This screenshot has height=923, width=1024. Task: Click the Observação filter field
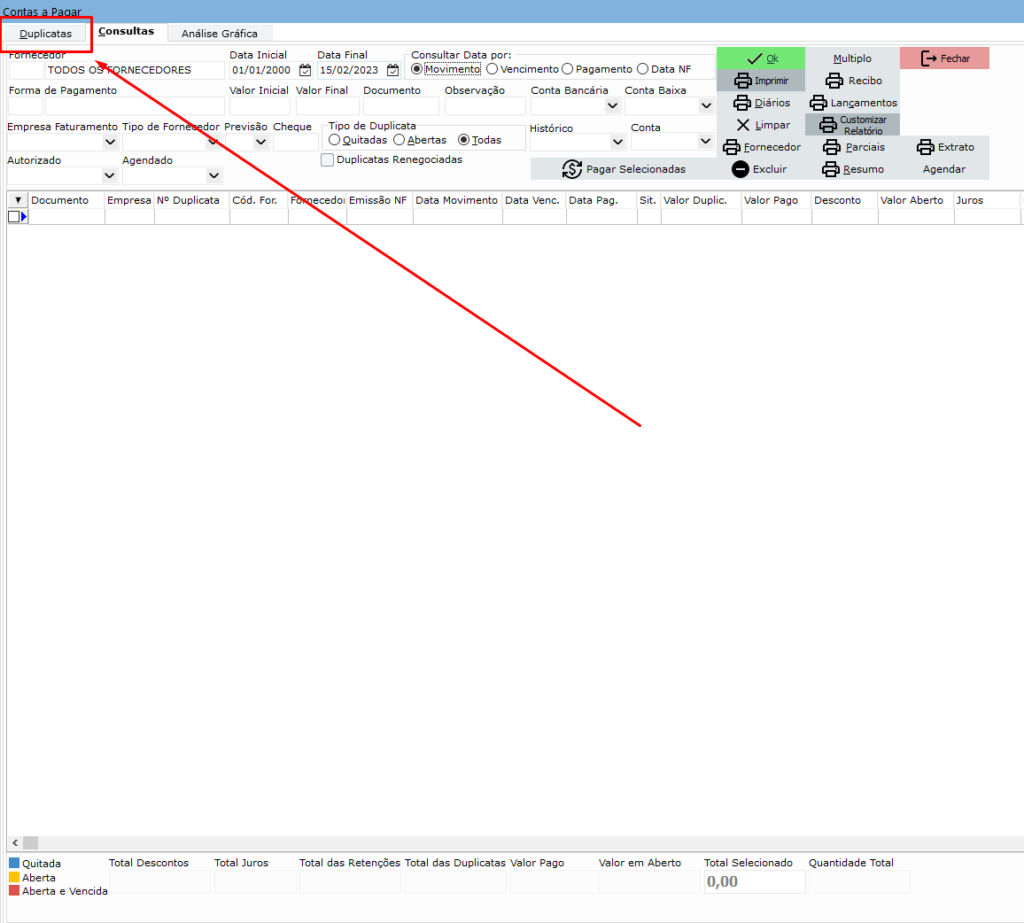[485, 105]
